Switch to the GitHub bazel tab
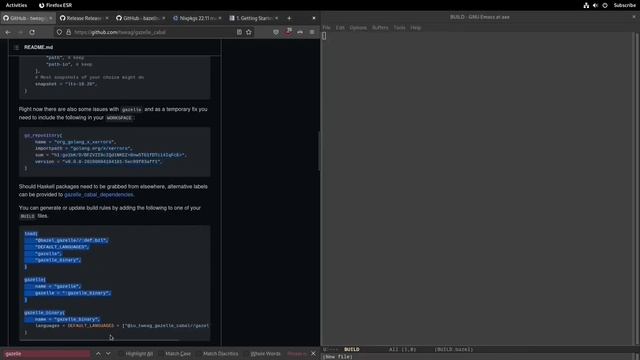Viewport: 640px width, 360px height. click(x=140, y=18)
